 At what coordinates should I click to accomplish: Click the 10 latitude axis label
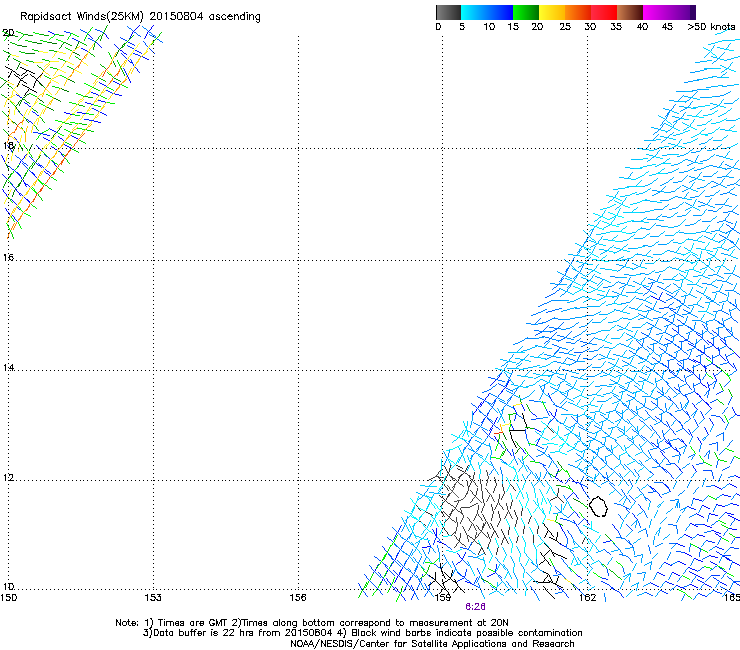pos(8,586)
